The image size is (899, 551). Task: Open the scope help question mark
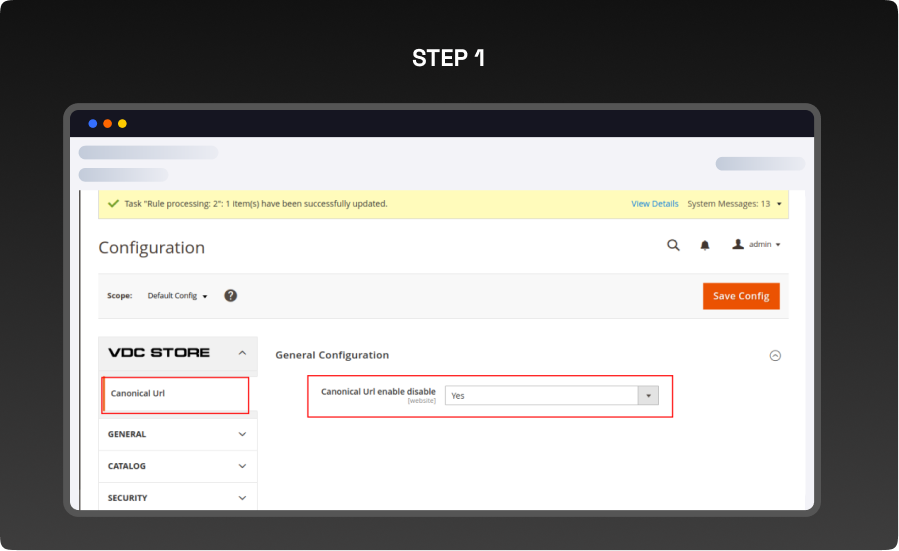coord(230,296)
